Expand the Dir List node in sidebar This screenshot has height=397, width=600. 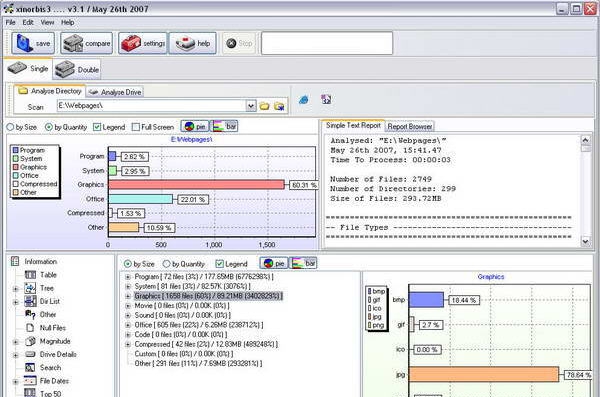(16, 302)
